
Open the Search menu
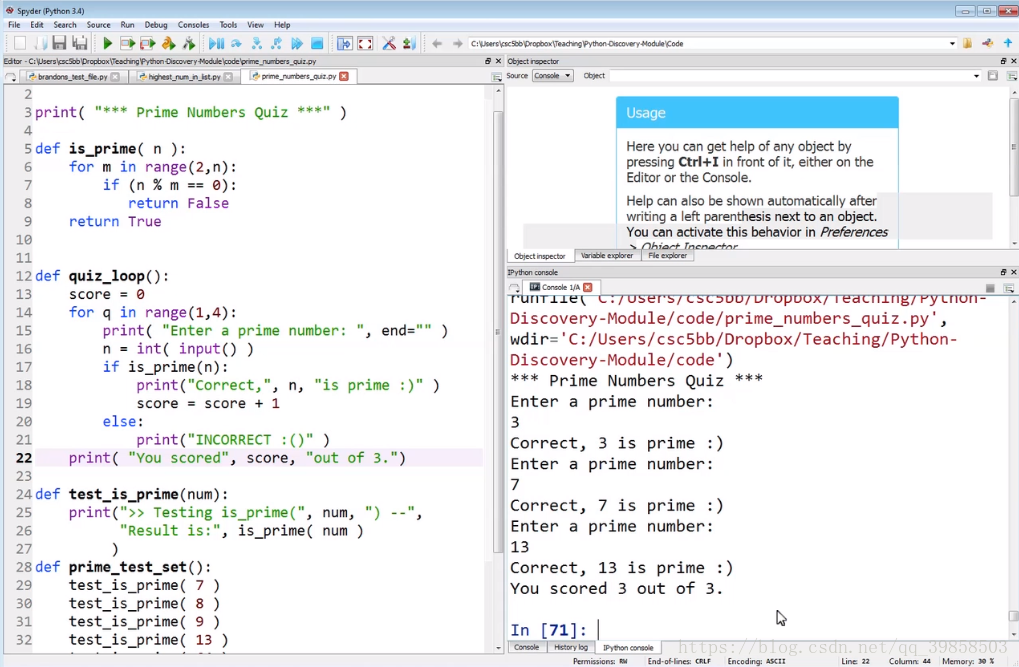65,25
